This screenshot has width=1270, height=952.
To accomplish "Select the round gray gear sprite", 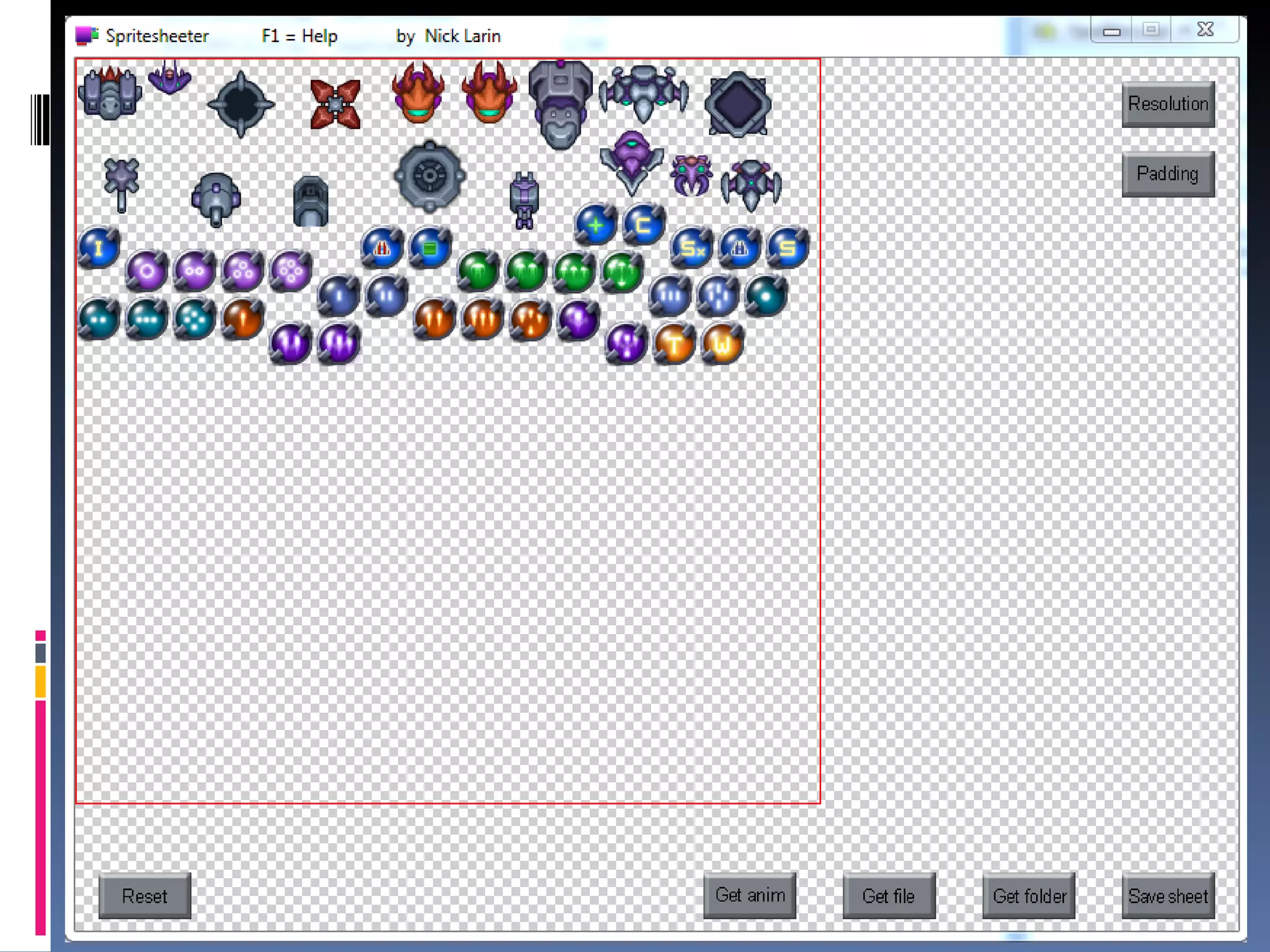I will coord(430,176).
